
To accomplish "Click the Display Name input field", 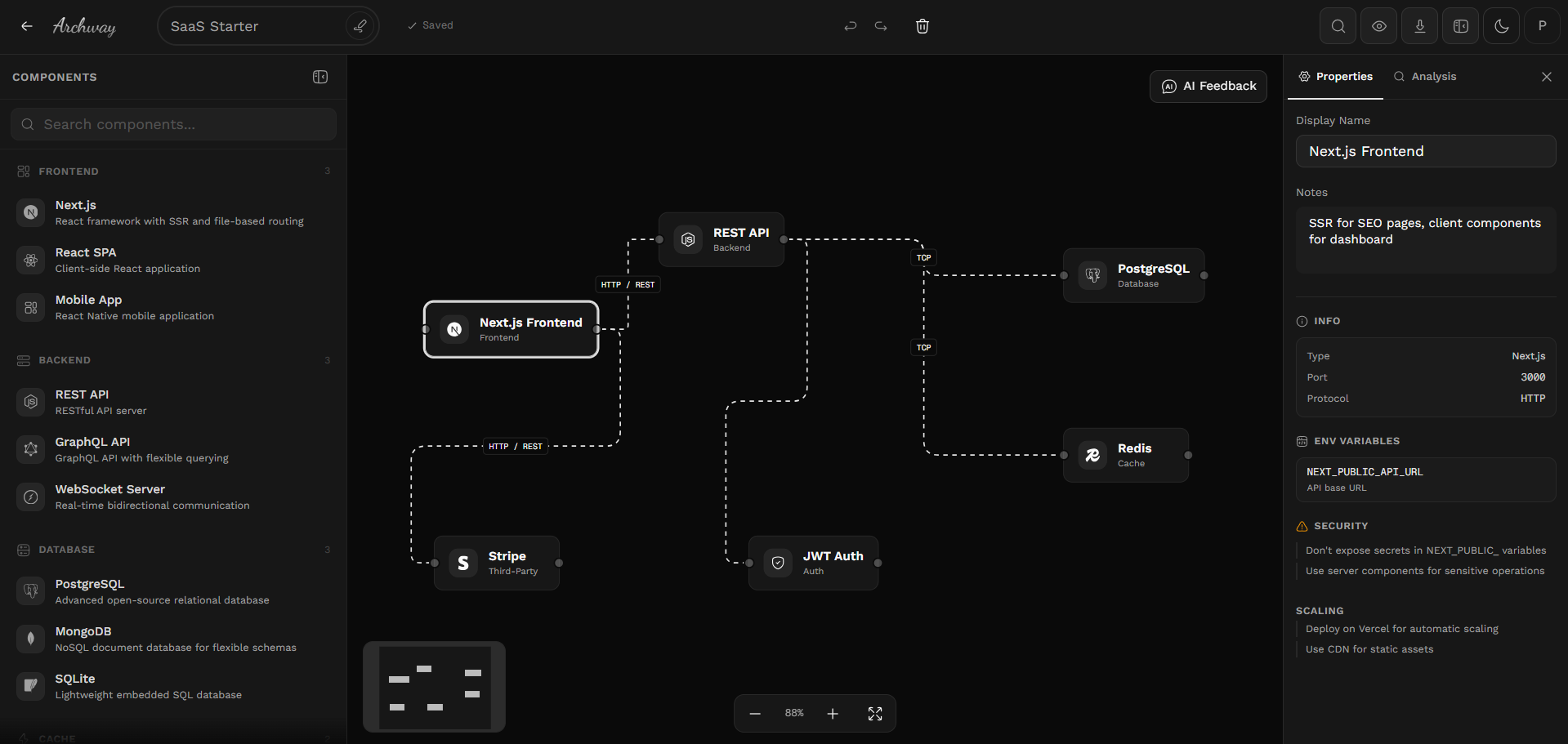I will tap(1425, 151).
